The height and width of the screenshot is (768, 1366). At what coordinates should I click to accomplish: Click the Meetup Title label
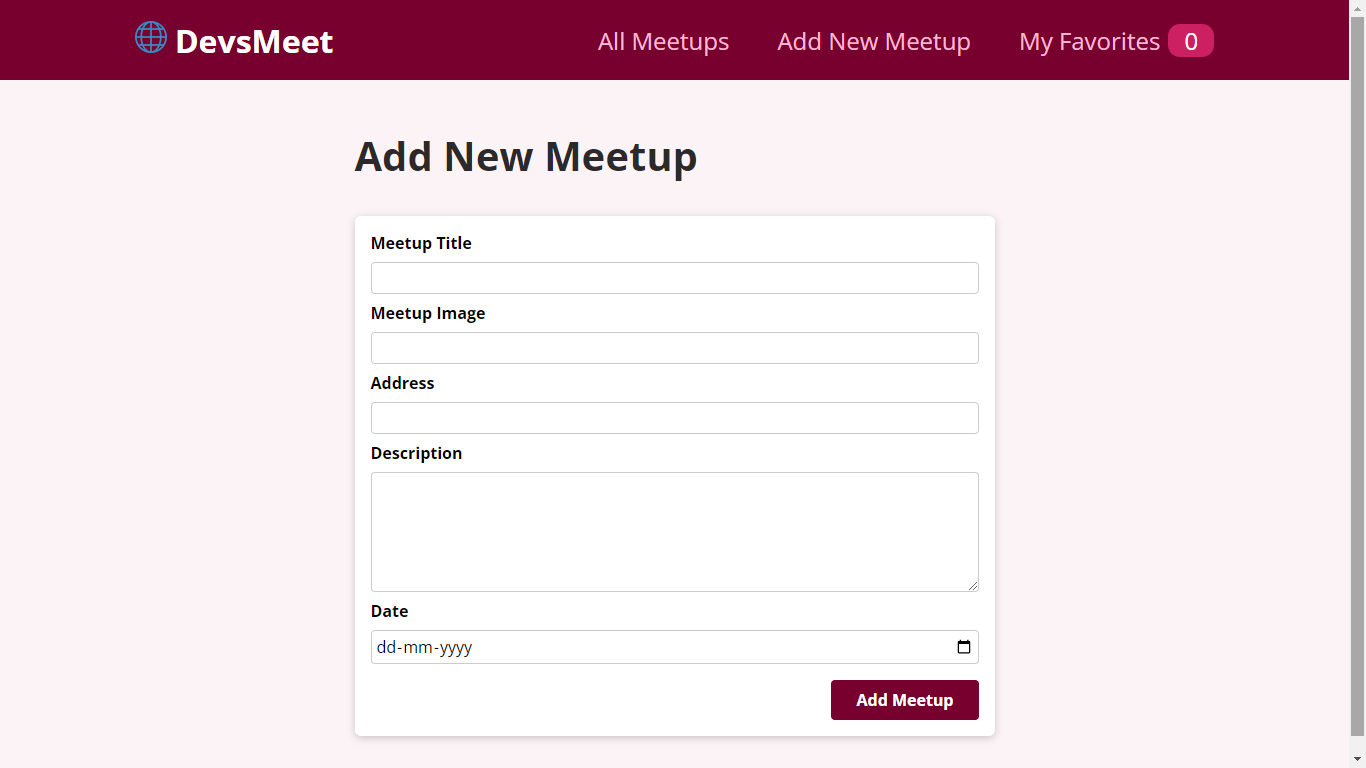[x=421, y=243]
